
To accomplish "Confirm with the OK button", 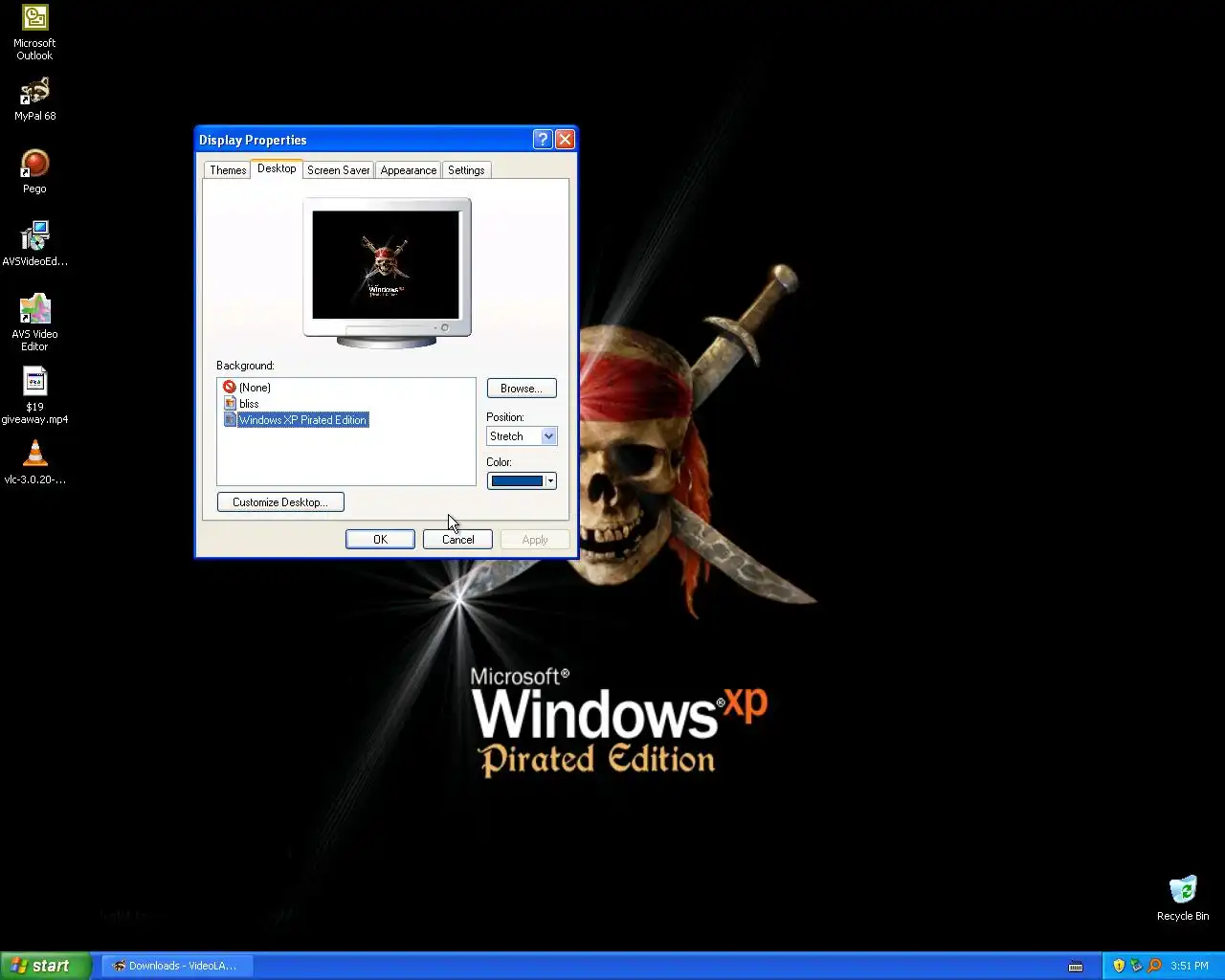I will click(x=380, y=540).
